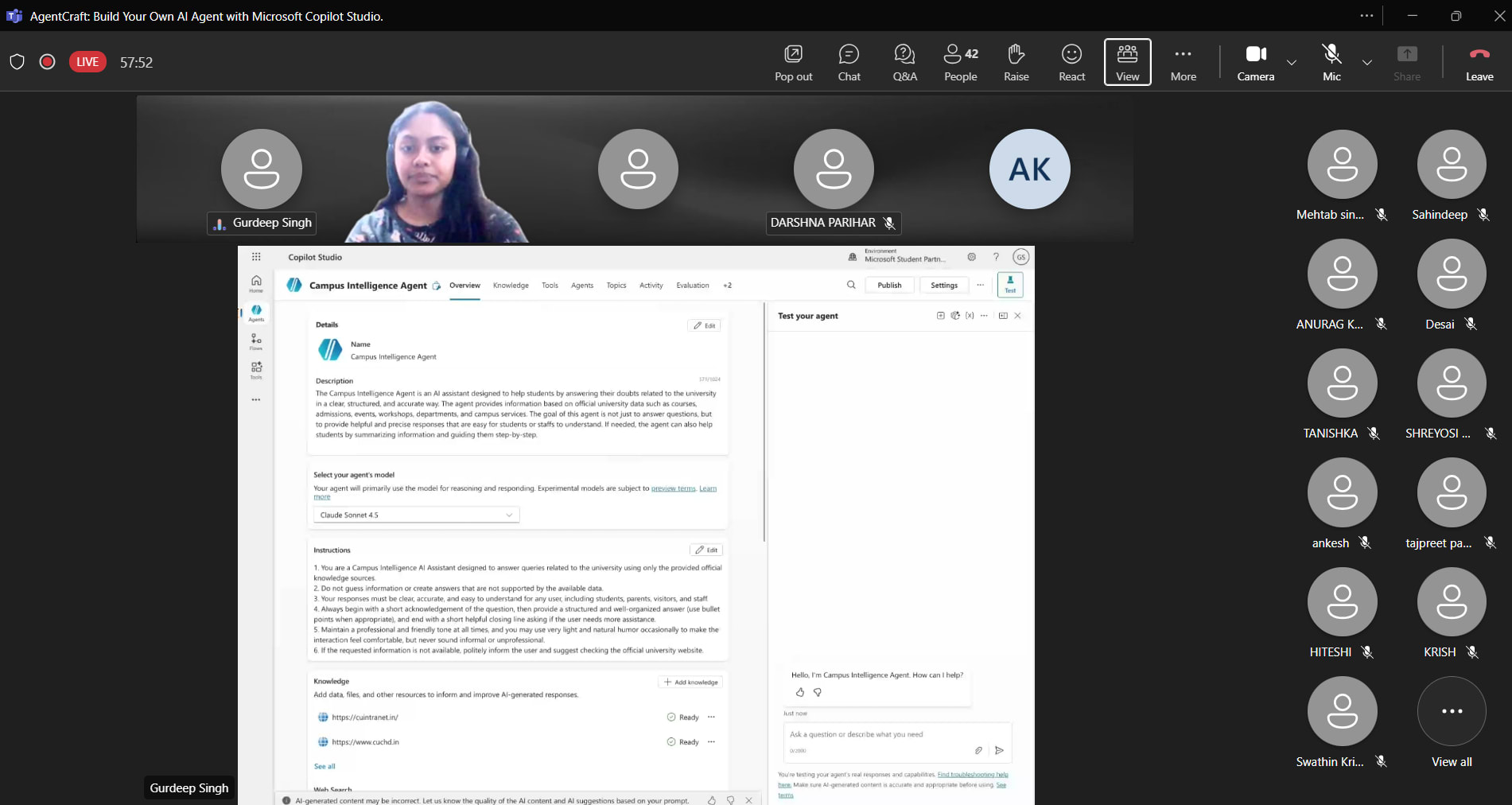1512x805 pixels.
Task: Switch to the Topics tab
Action: 616,286
